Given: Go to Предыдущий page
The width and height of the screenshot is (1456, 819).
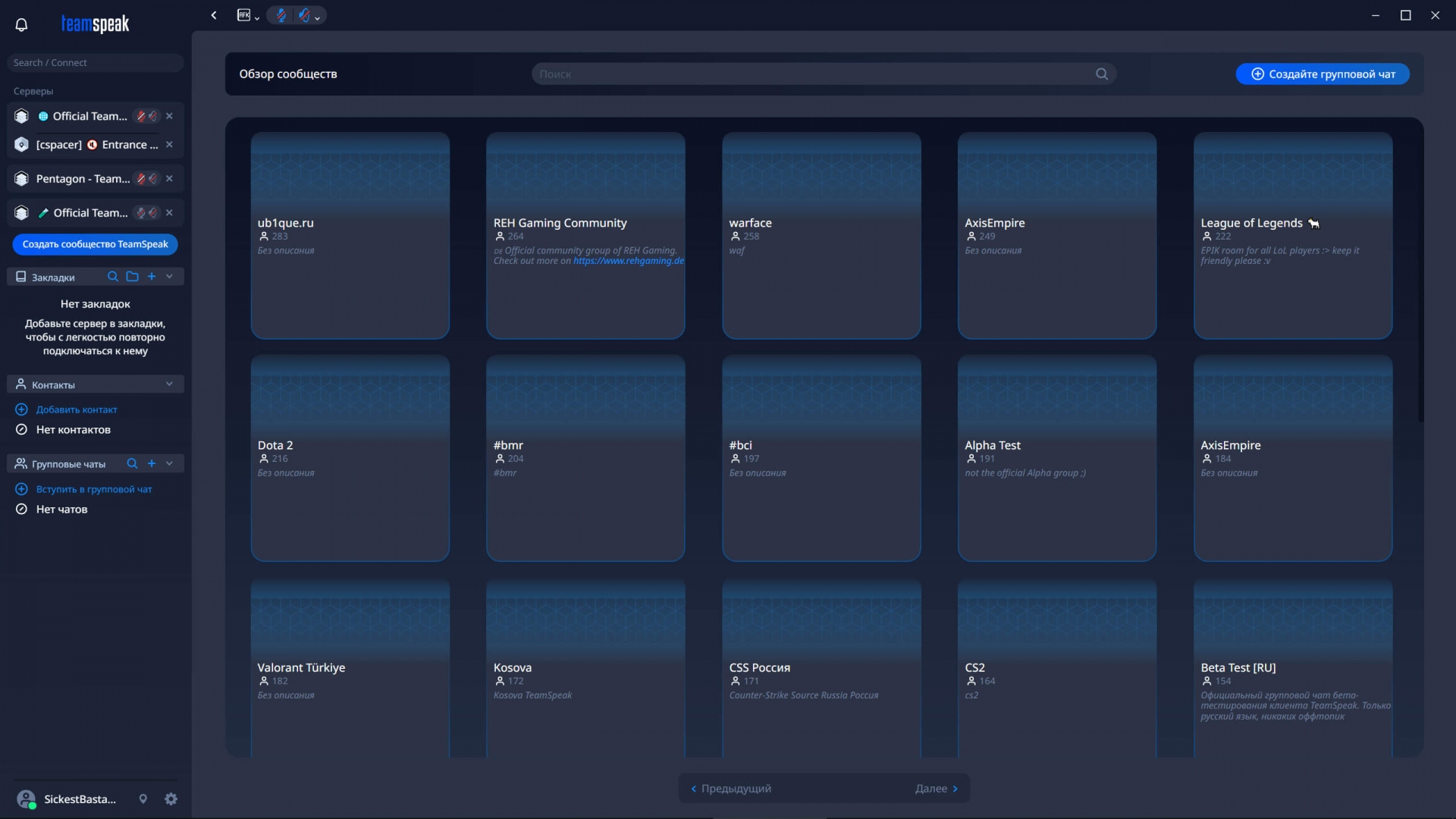Looking at the screenshot, I should coord(731,789).
